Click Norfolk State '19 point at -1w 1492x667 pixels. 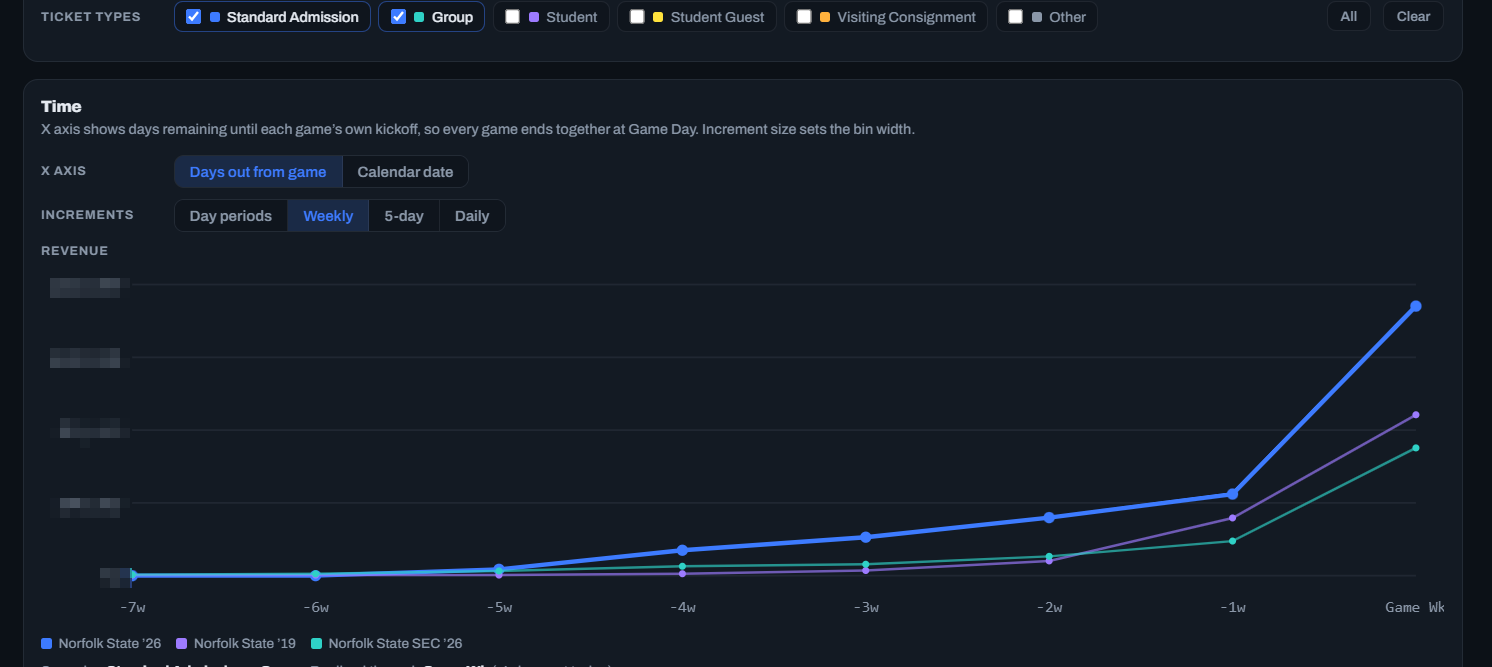point(1233,518)
